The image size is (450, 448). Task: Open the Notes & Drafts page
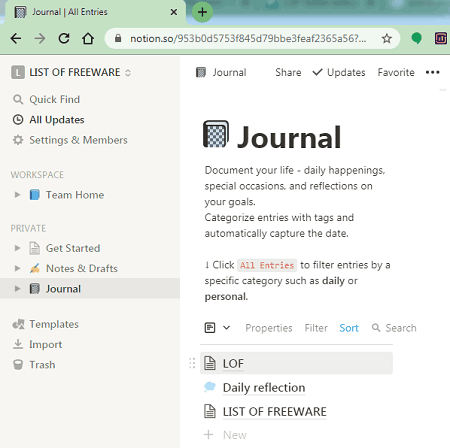coord(82,268)
